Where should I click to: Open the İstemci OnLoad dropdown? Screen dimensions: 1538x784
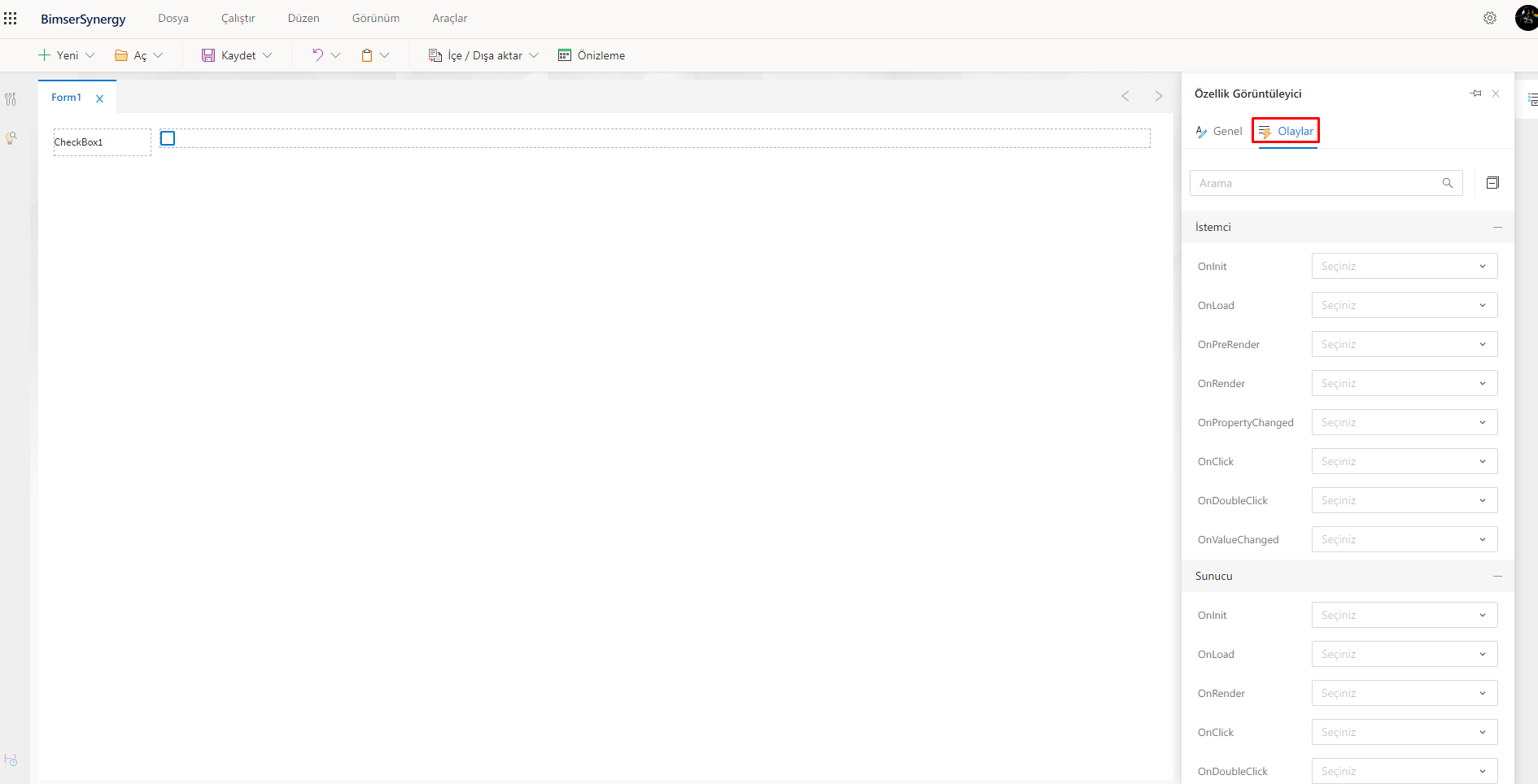click(1405, 305)
